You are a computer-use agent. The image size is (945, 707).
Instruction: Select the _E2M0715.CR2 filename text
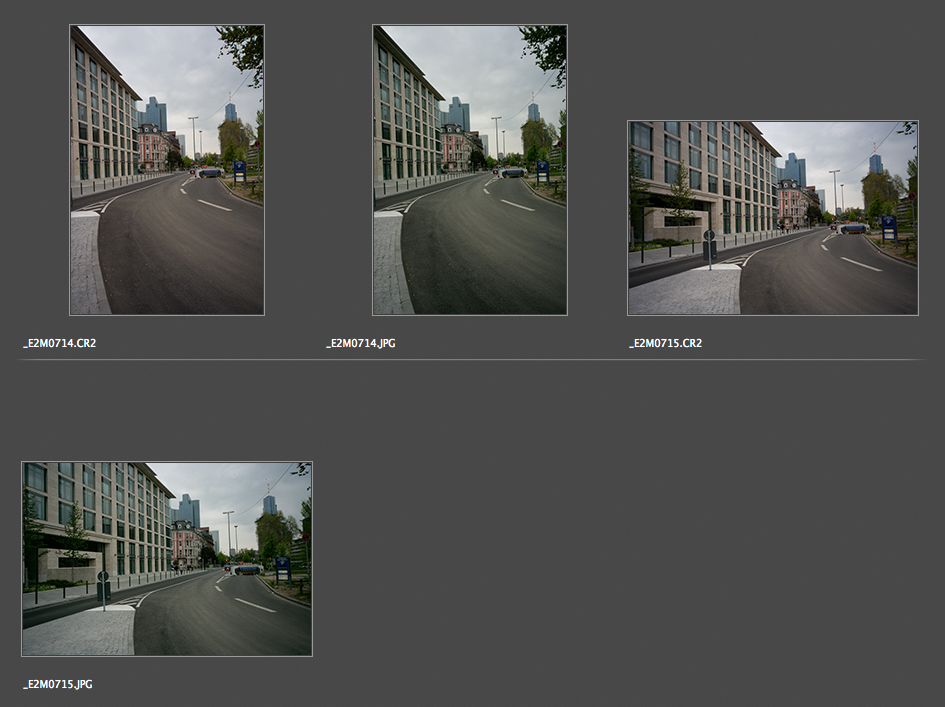[x=665, y=343]
